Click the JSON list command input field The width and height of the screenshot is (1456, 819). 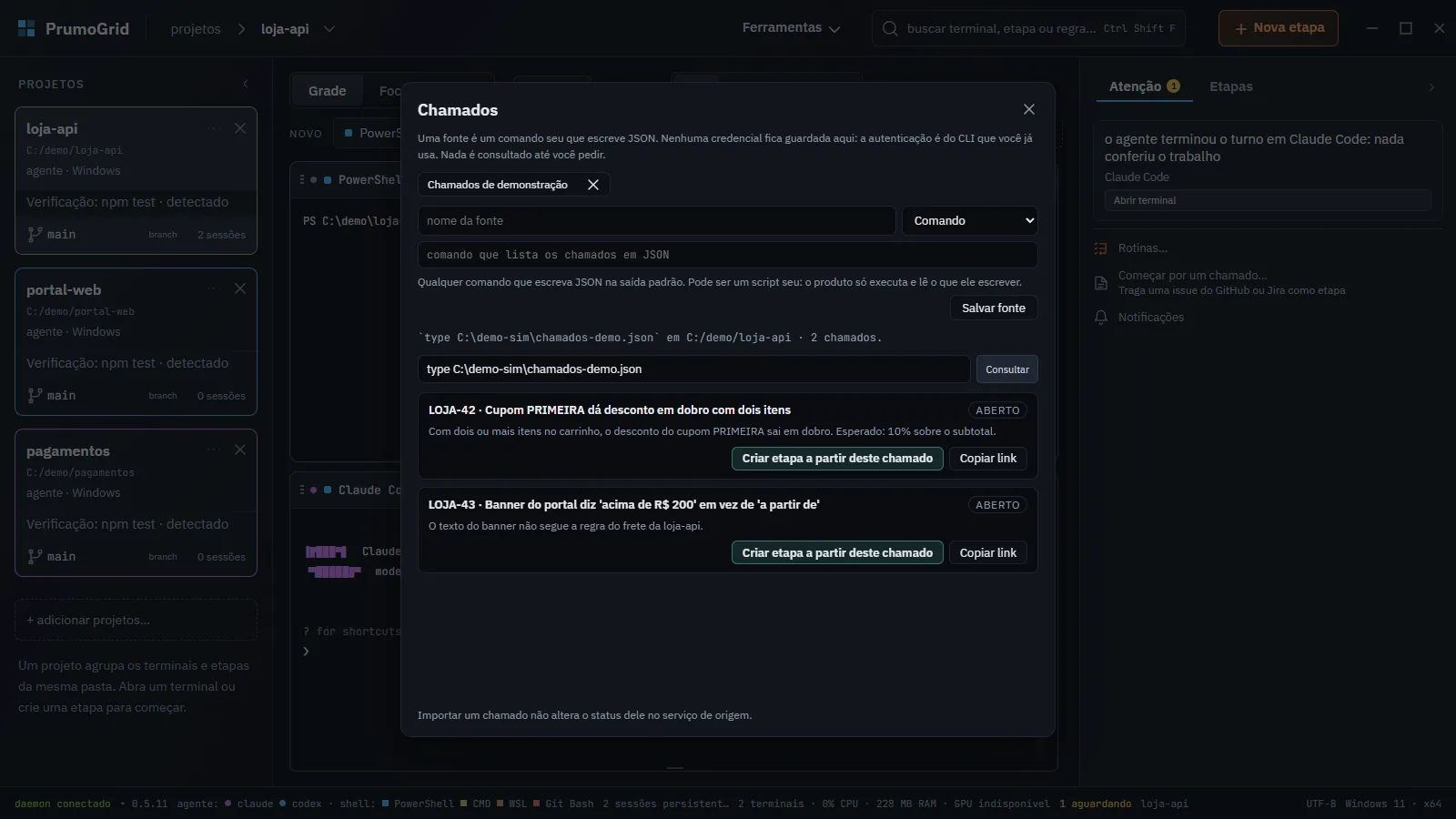(x=728, y=255)
